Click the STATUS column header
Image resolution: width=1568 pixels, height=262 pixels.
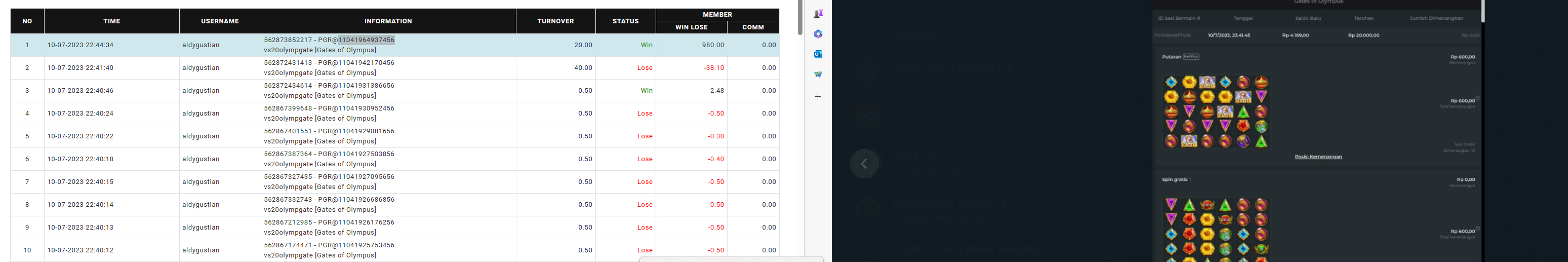coord(626,21)
